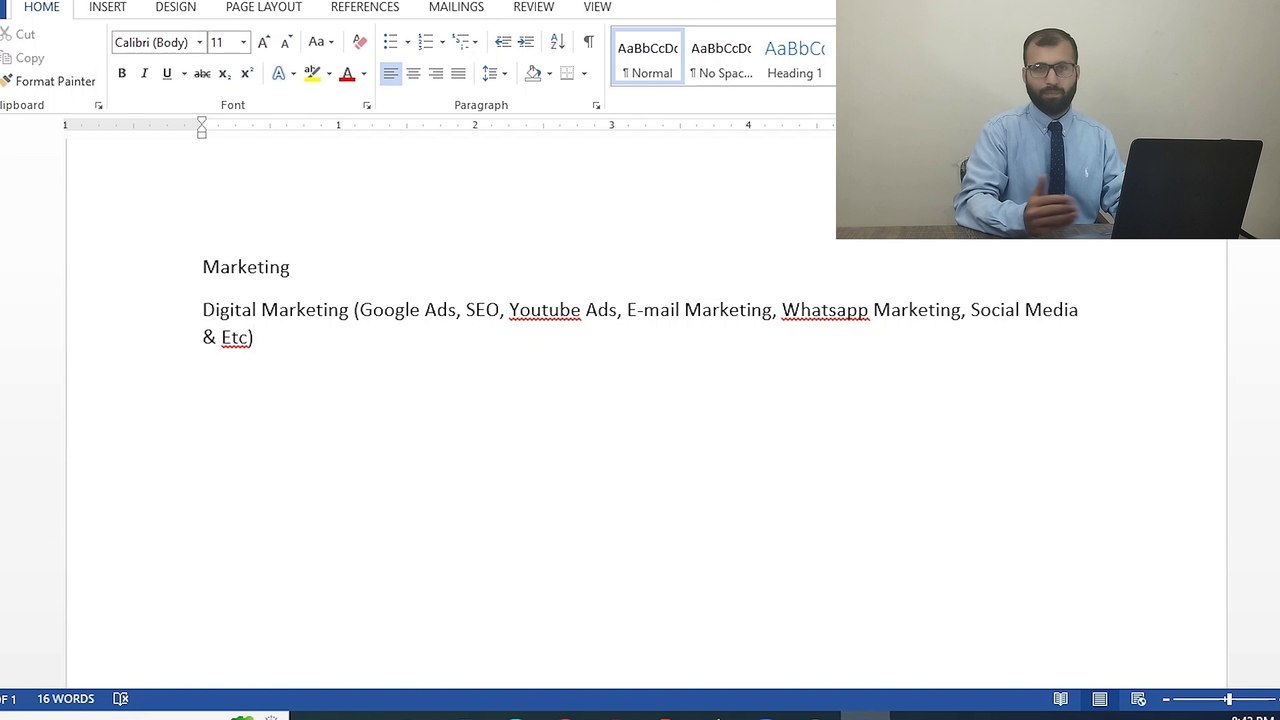1280x720 pixels.
Task: Expand the underline style dropdown arrow
Action: point(184,73)
